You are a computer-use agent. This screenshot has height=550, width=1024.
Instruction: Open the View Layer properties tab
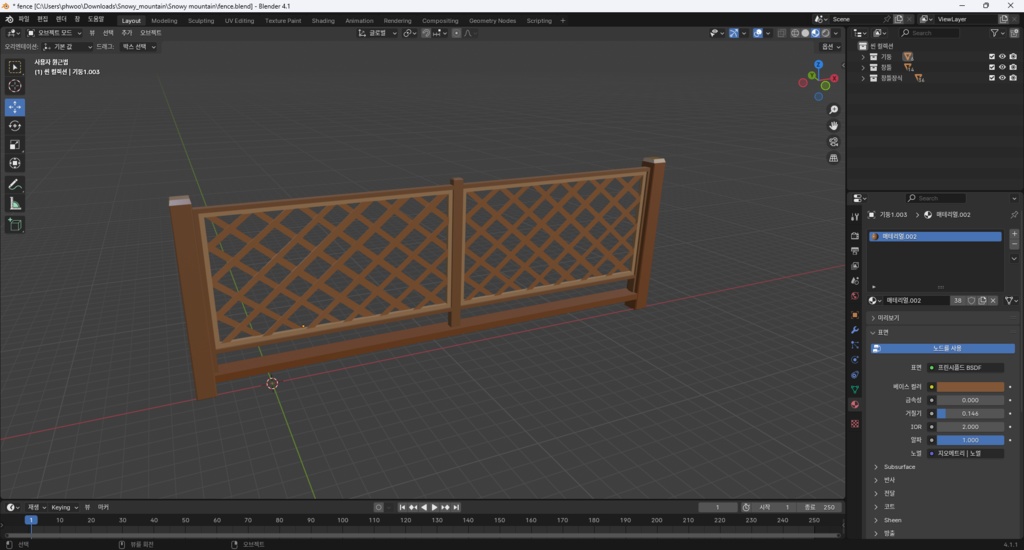pyautogui.click(x=855, y=266)
